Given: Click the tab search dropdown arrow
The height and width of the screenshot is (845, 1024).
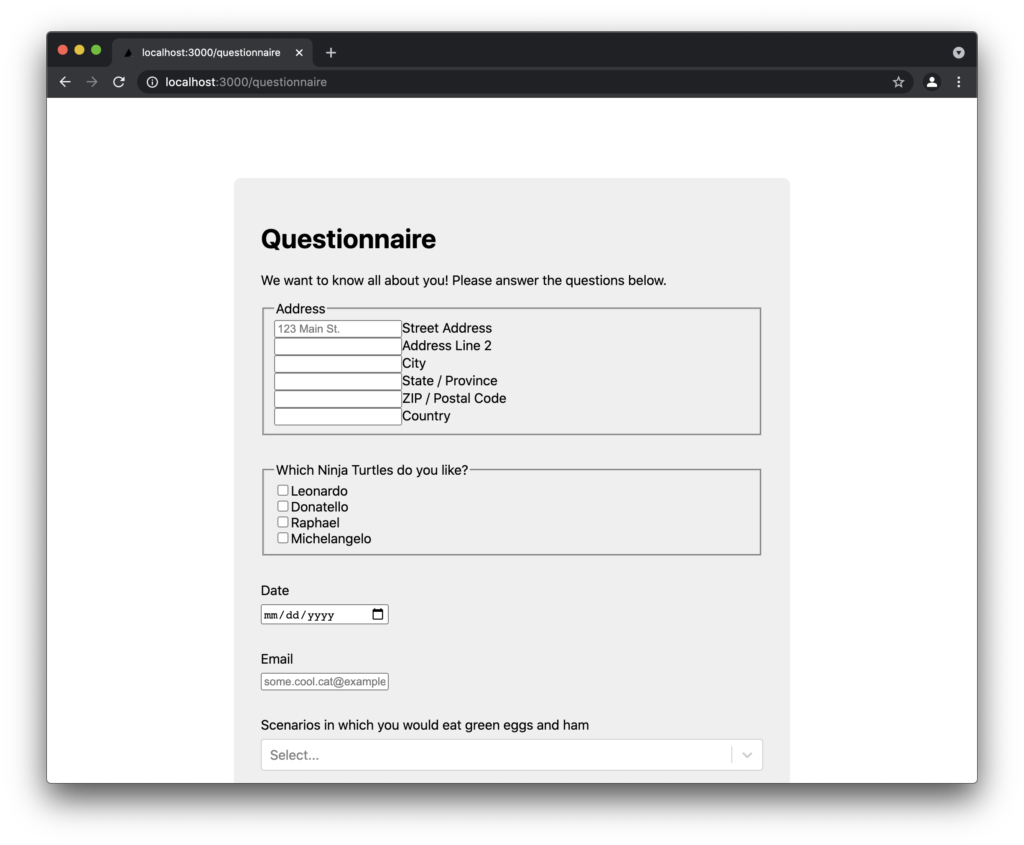Looking at the screenshot, I should tap(958, 52).
